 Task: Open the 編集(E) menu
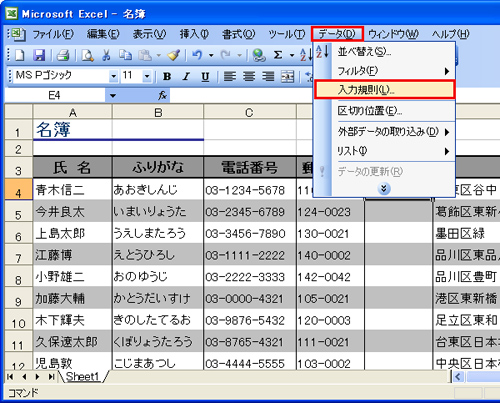103,34
